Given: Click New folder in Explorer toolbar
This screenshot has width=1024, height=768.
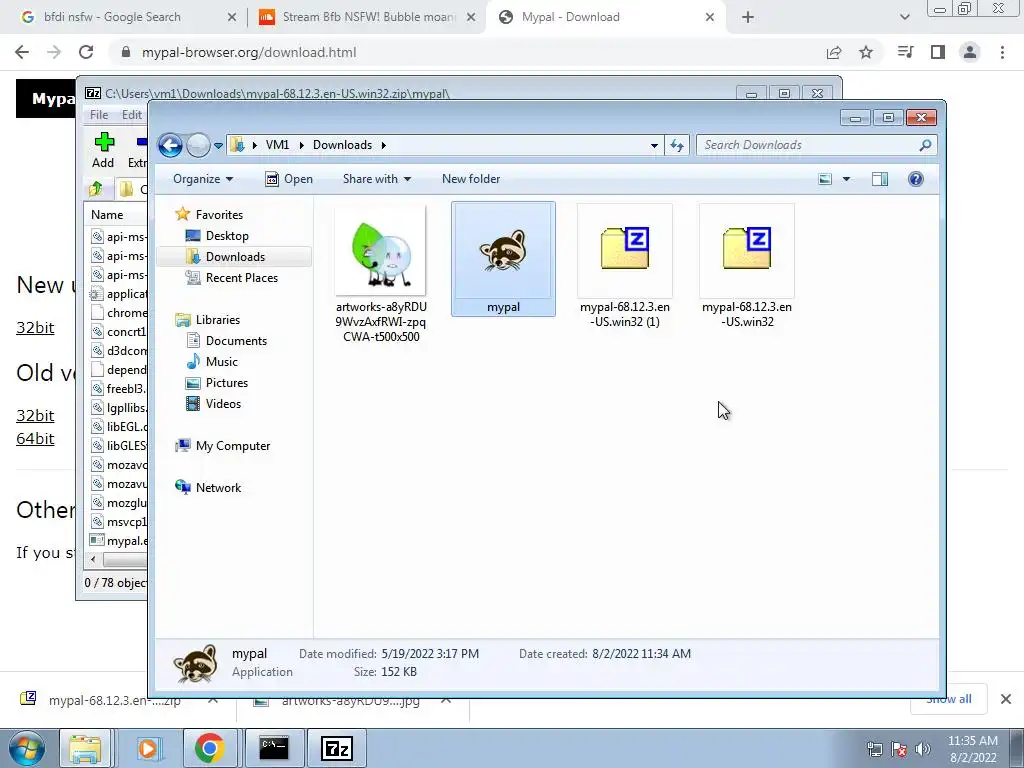Looking at the screenshot, I should point(471,179).
